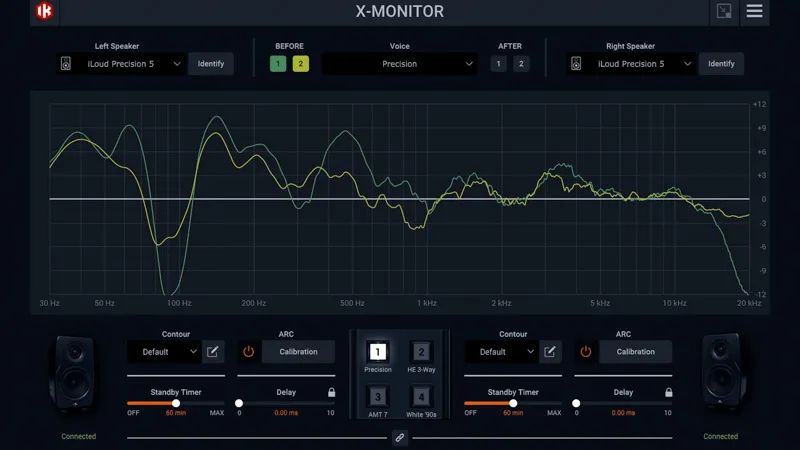The image size is (800, 450).
Task: Click the right Delay slider handle
Action: (x=576, y=403)
